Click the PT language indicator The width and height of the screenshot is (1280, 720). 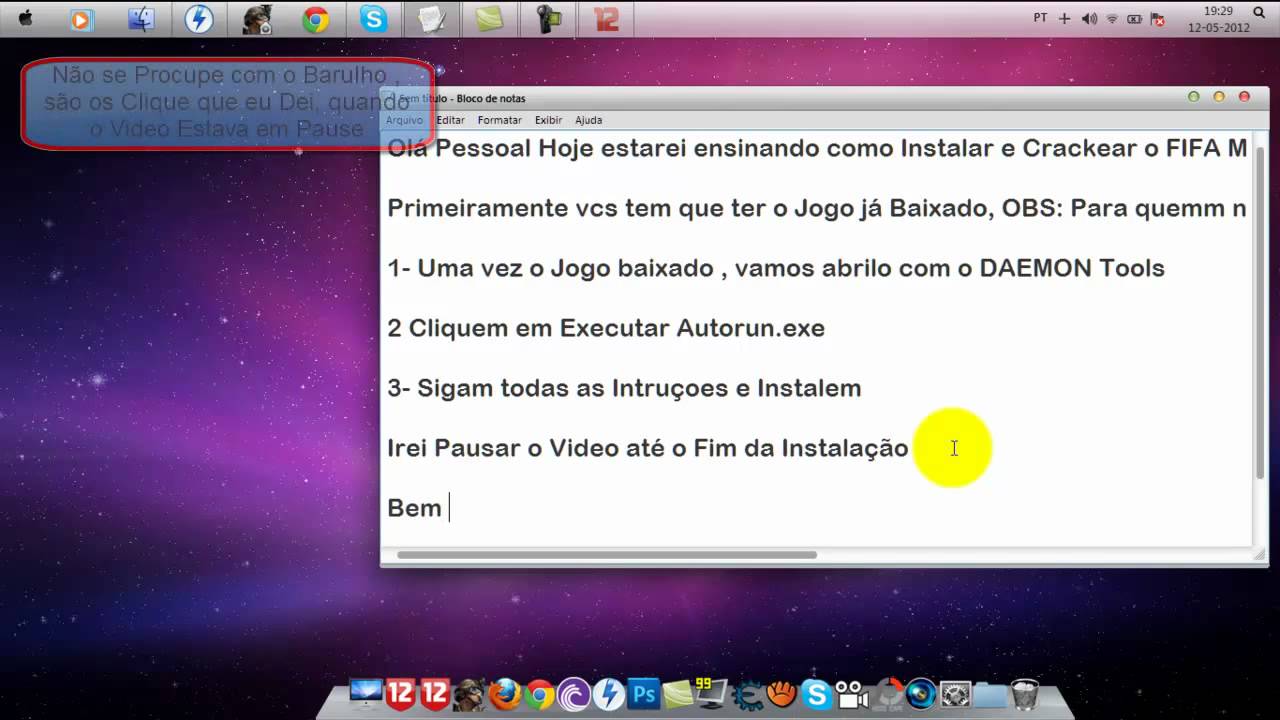[x=1040, y=18]
